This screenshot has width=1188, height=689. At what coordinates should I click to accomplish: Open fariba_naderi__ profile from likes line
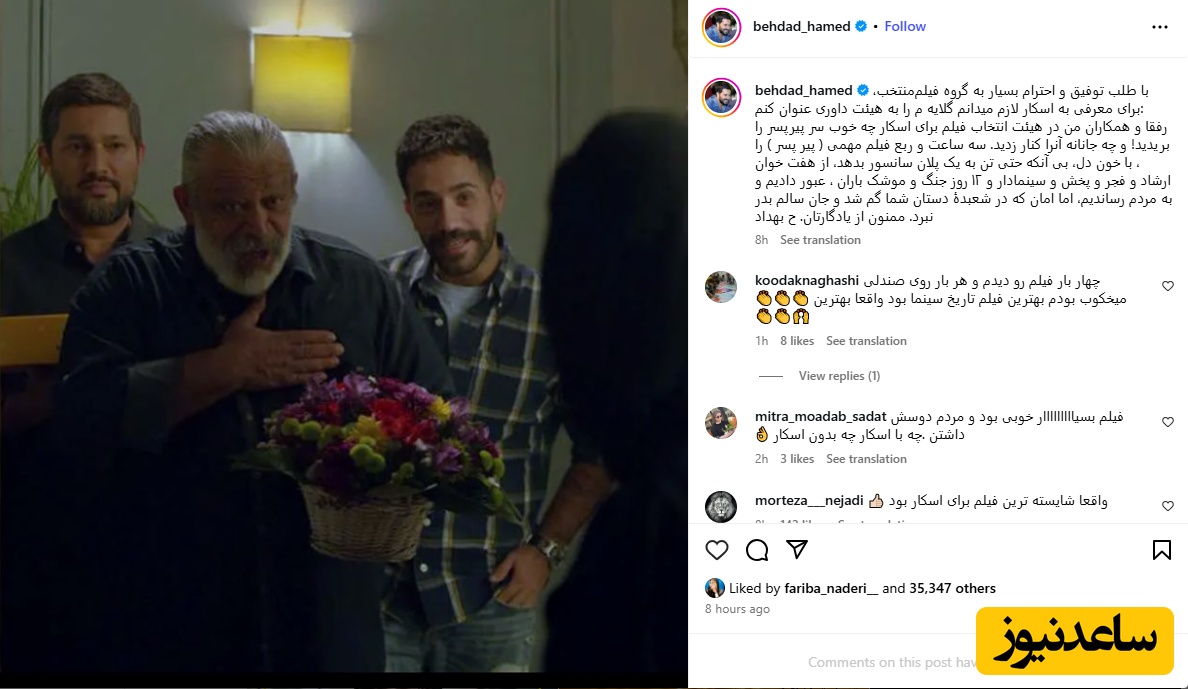[x=831, y=588]
